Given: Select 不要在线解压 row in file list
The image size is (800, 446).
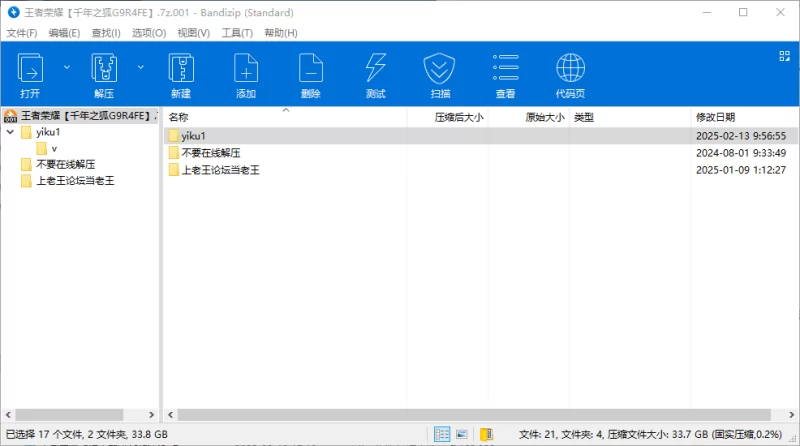Looking at the screenshot, I should coord(481,153).
